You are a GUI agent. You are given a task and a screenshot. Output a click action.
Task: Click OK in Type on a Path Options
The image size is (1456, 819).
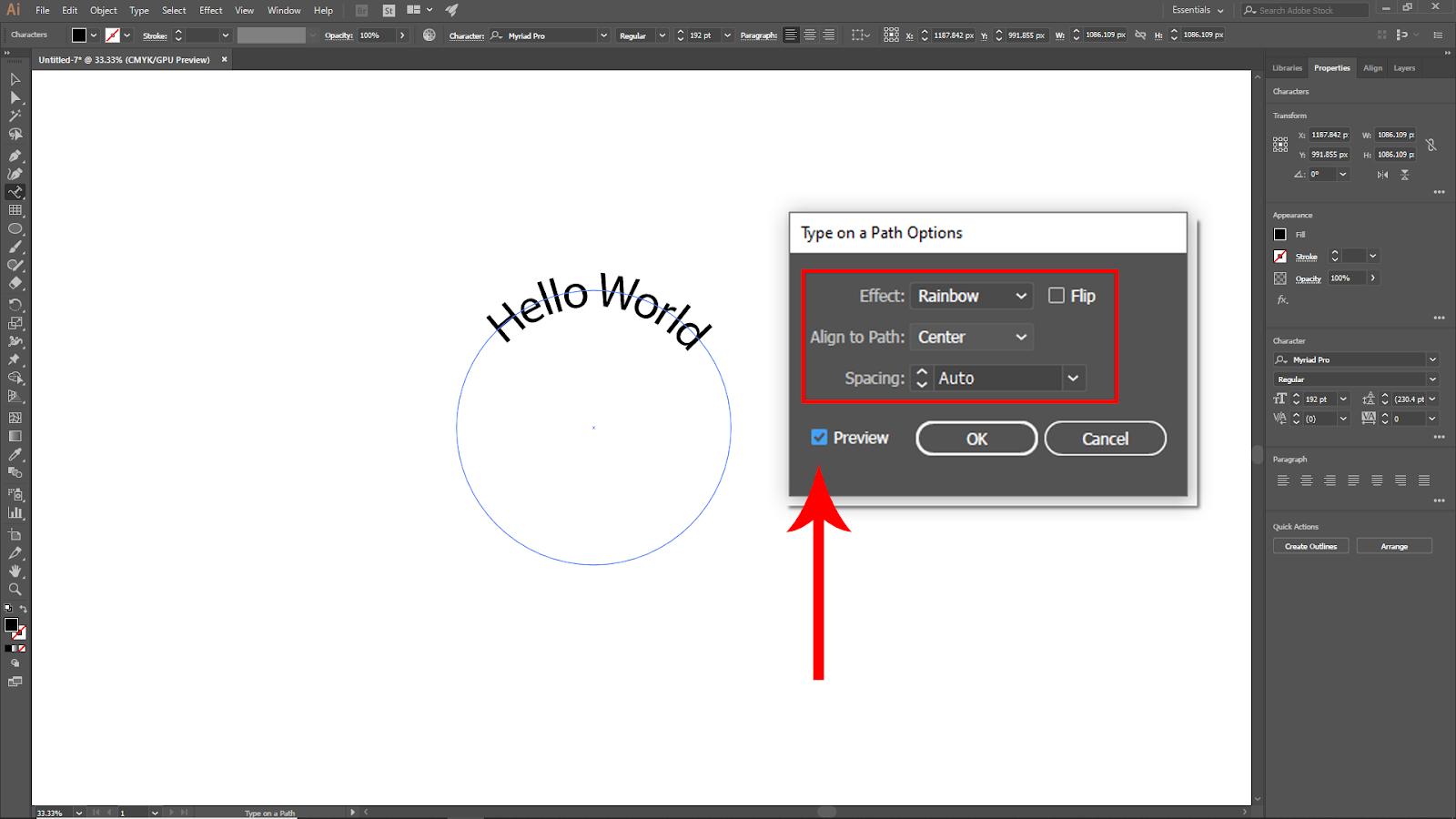(x=976, y=439)
